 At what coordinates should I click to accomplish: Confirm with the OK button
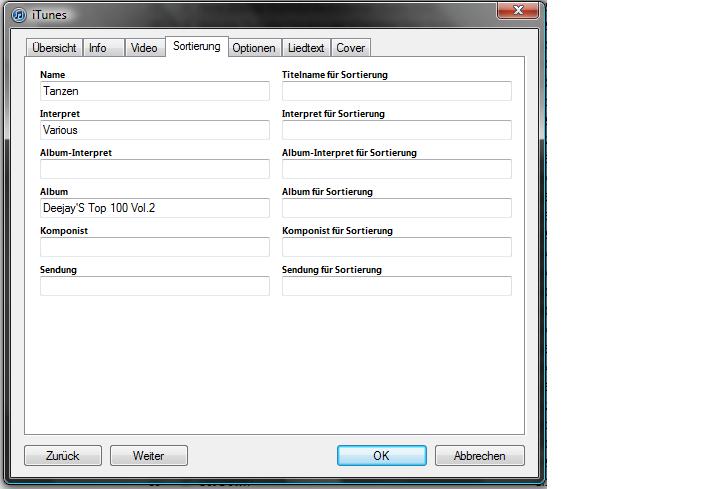(x=382, y=455)
